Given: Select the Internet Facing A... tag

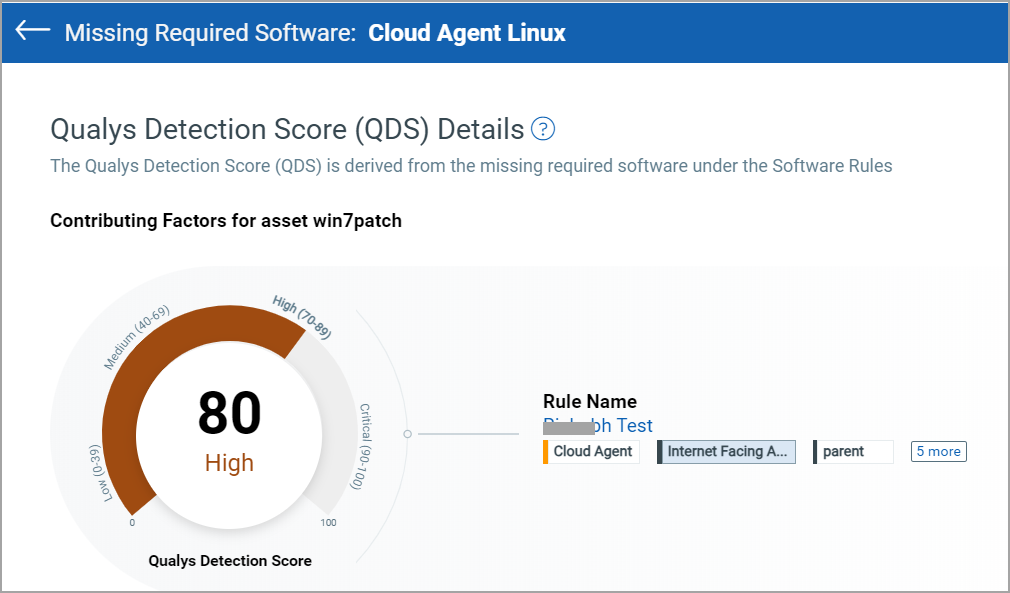Looking at the screenshot, I should (726, 451).
